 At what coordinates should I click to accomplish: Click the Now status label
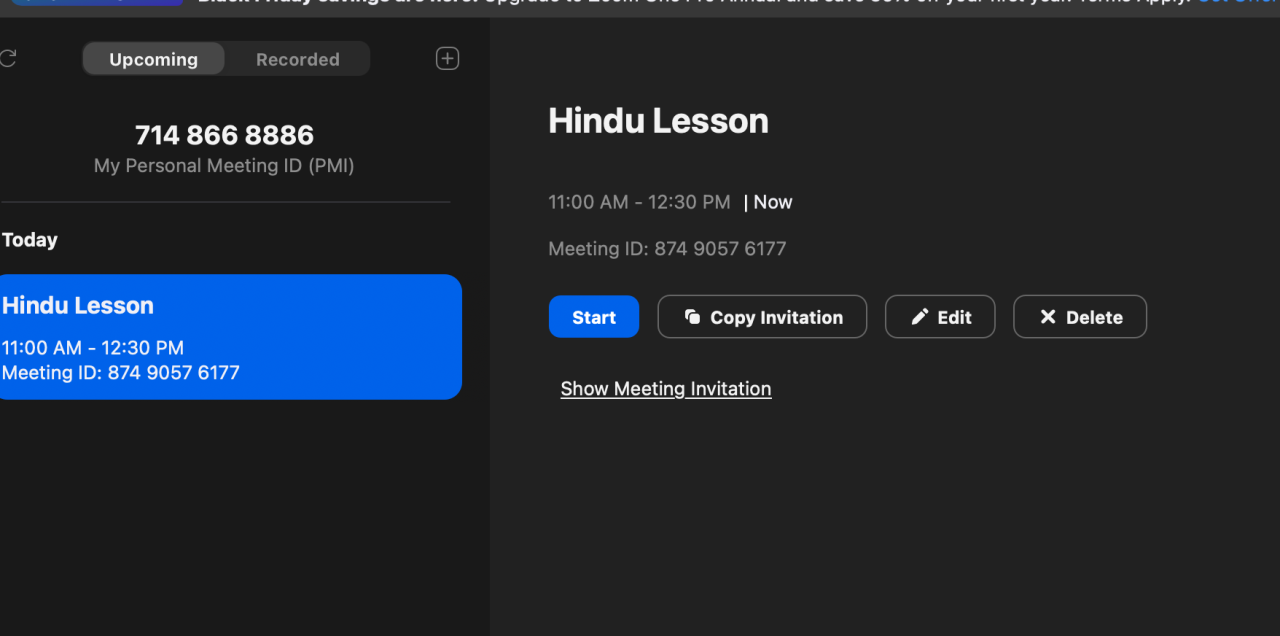[772, 202]
